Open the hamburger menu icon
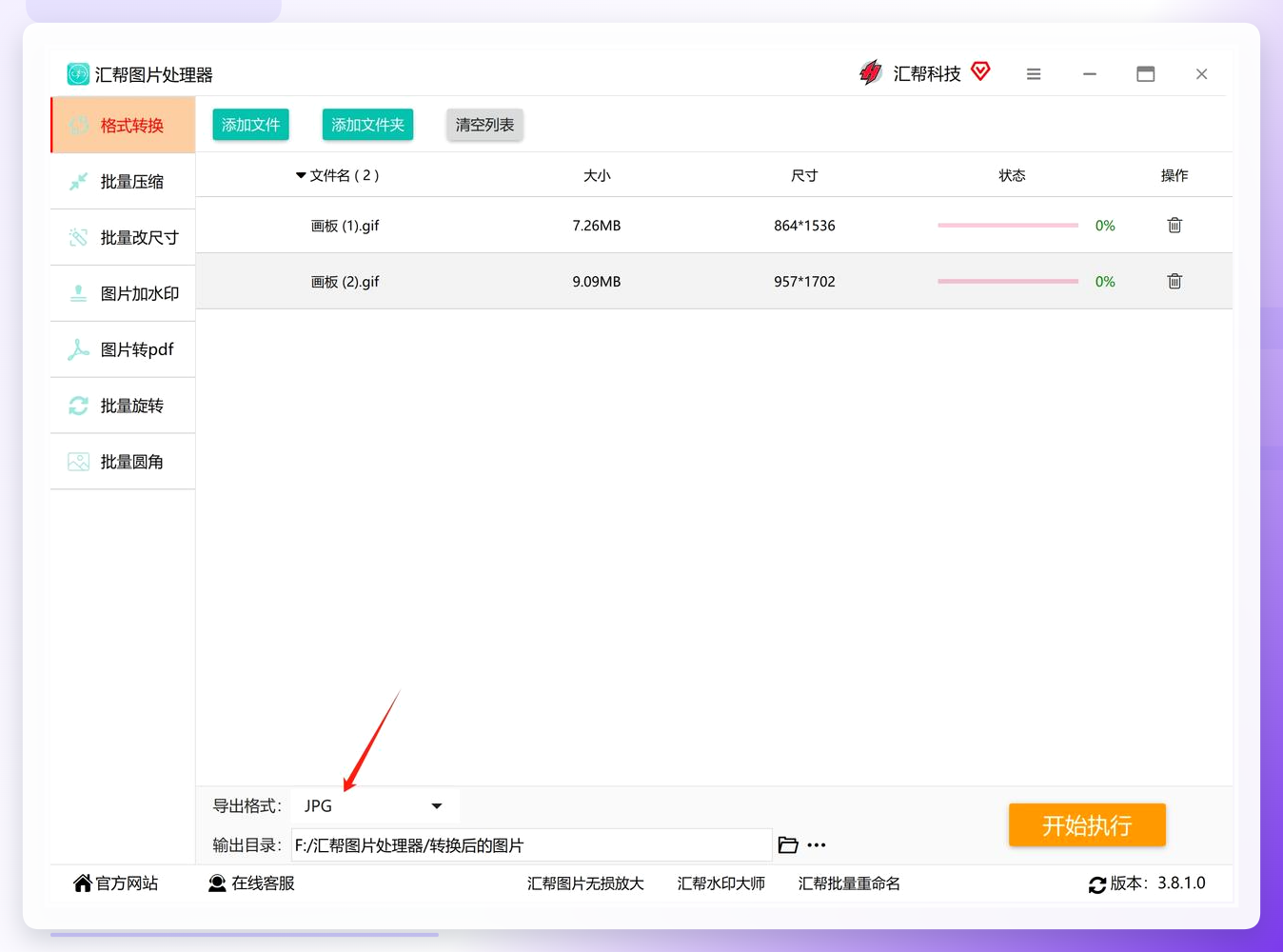Screen dimensions: 1283x952 pyautogui.click(x=1034, y=74)
